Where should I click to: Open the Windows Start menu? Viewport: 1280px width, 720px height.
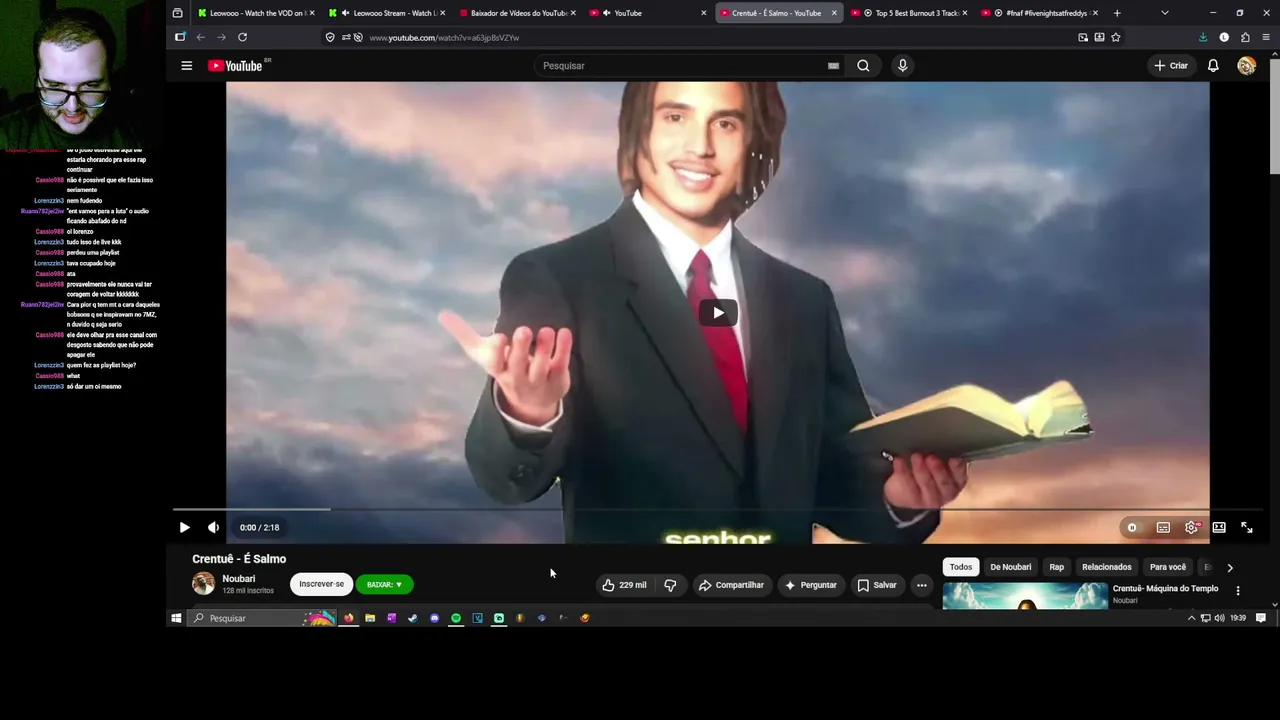(x=176, y=618)
